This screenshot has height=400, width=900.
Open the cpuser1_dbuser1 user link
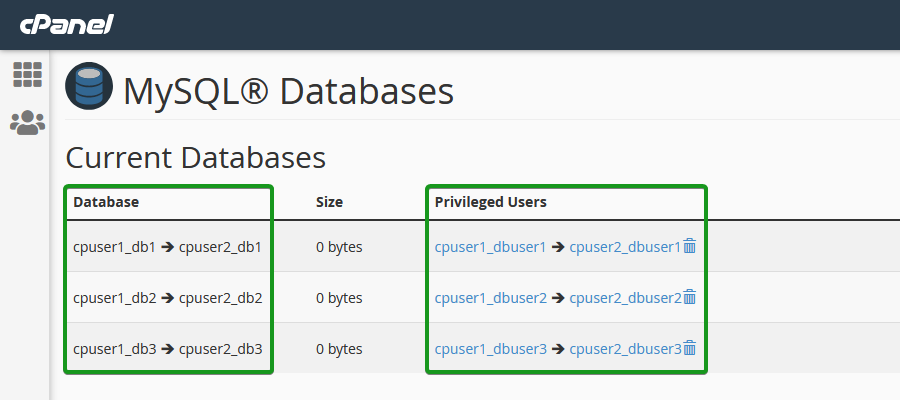[x=491, y=247]
